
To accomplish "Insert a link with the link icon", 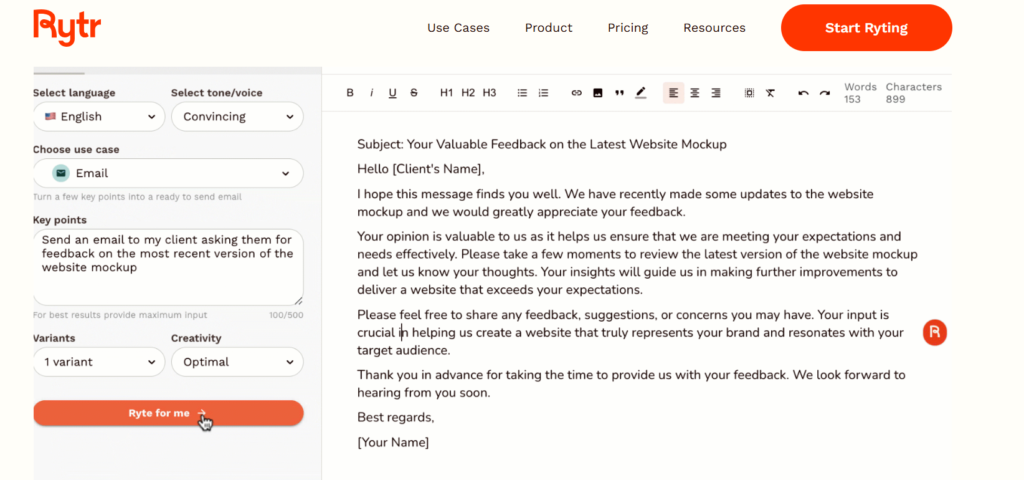I will click(576, 93).
